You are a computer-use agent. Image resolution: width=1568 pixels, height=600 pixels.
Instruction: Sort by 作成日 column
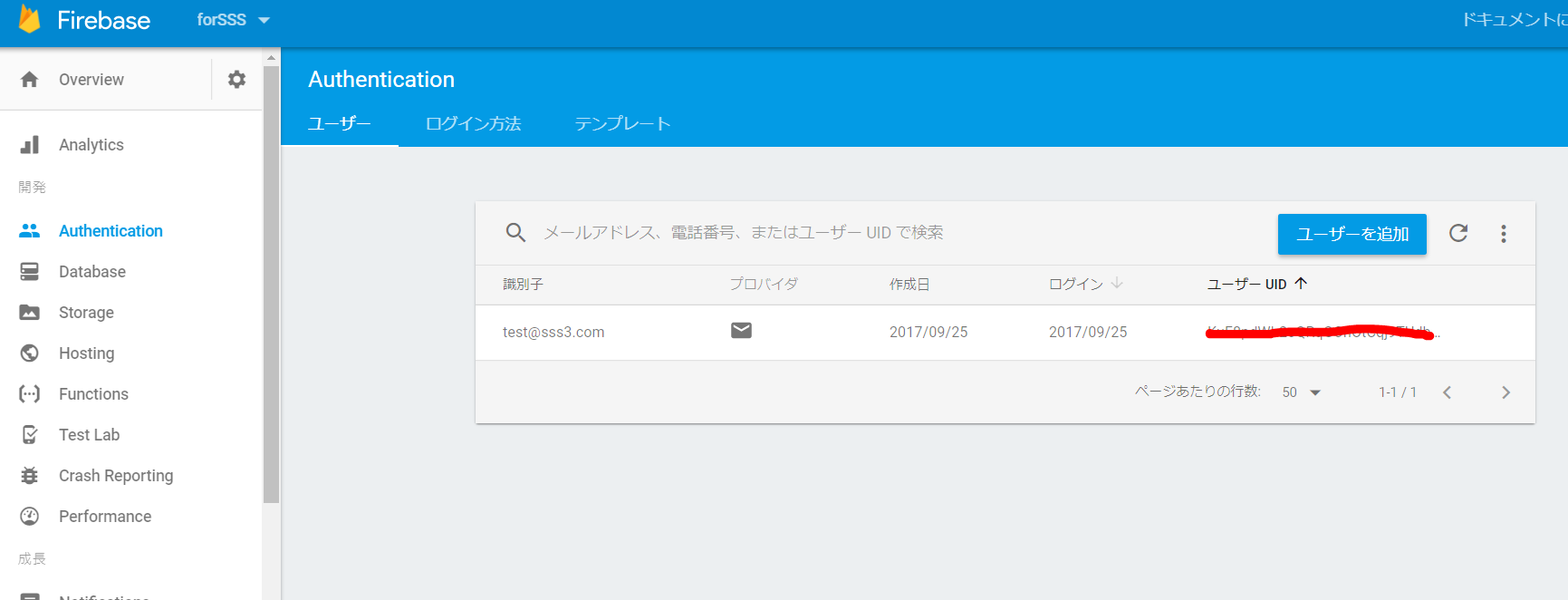[909, 285]
